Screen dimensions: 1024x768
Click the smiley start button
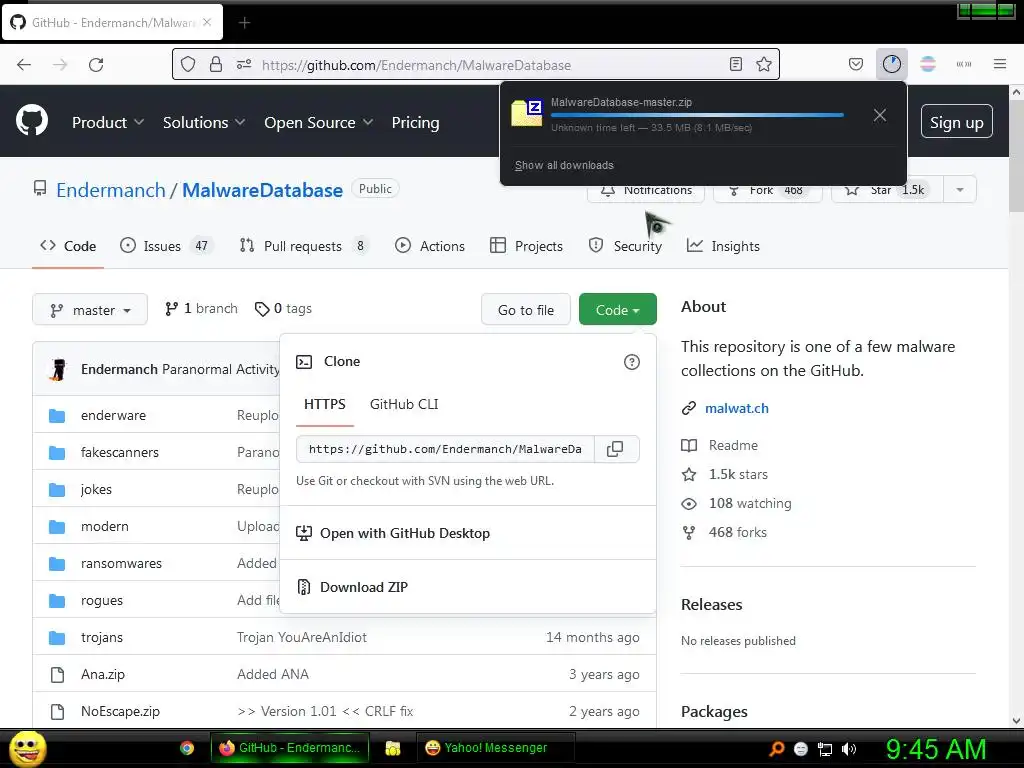click(27, 748)
